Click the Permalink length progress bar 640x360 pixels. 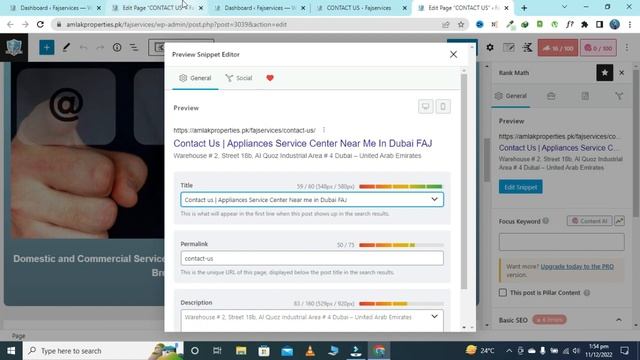401,245
